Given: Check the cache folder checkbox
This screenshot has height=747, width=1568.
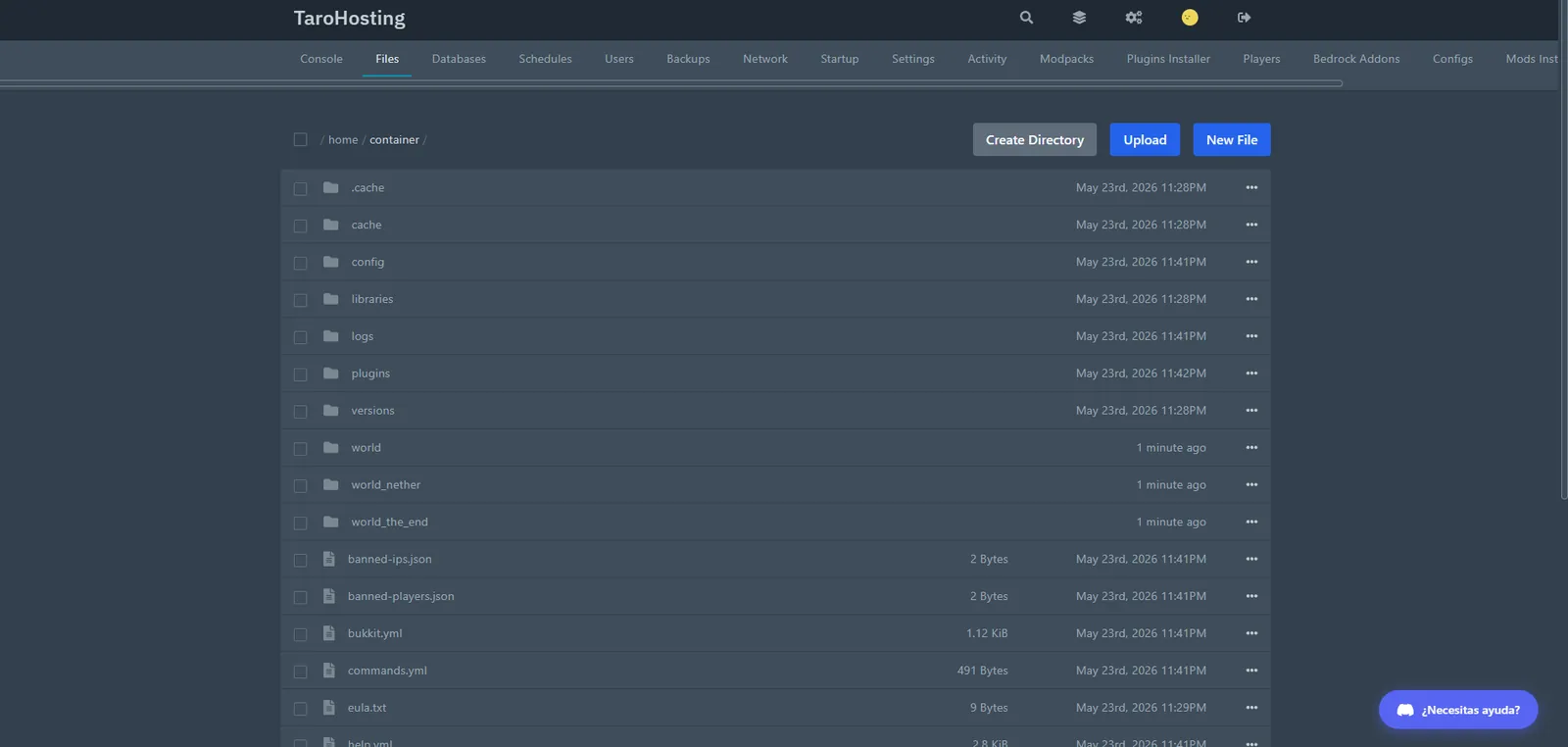Looking at the screenshot, I should pyautogui.click(x=301, y=225).
